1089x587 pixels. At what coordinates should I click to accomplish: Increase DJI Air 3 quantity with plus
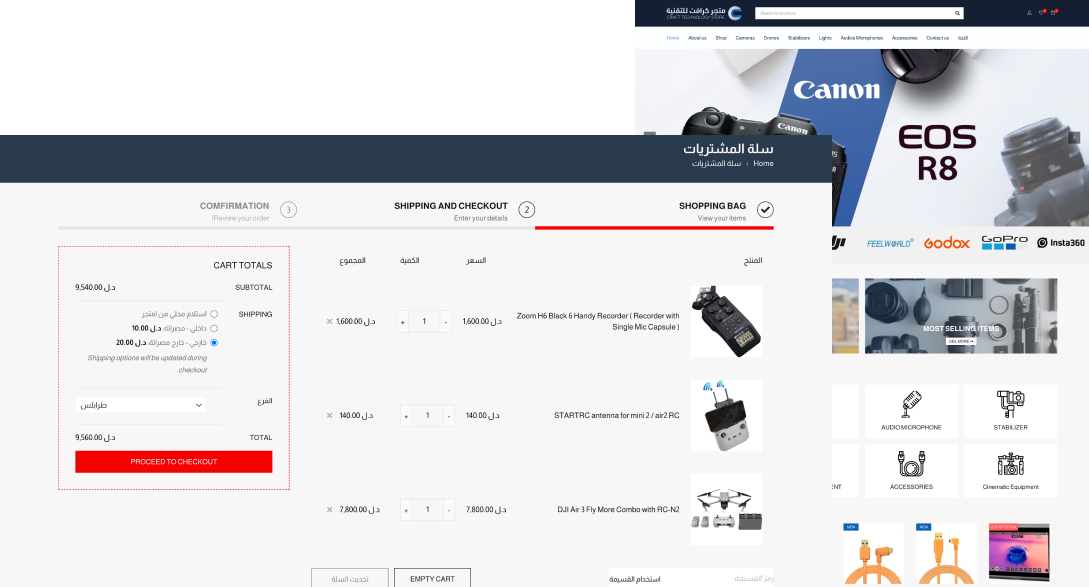click(406, 510)
